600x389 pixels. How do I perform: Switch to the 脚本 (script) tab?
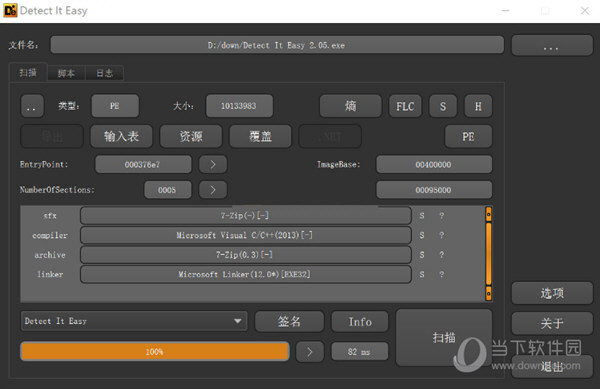coord(66,73)
